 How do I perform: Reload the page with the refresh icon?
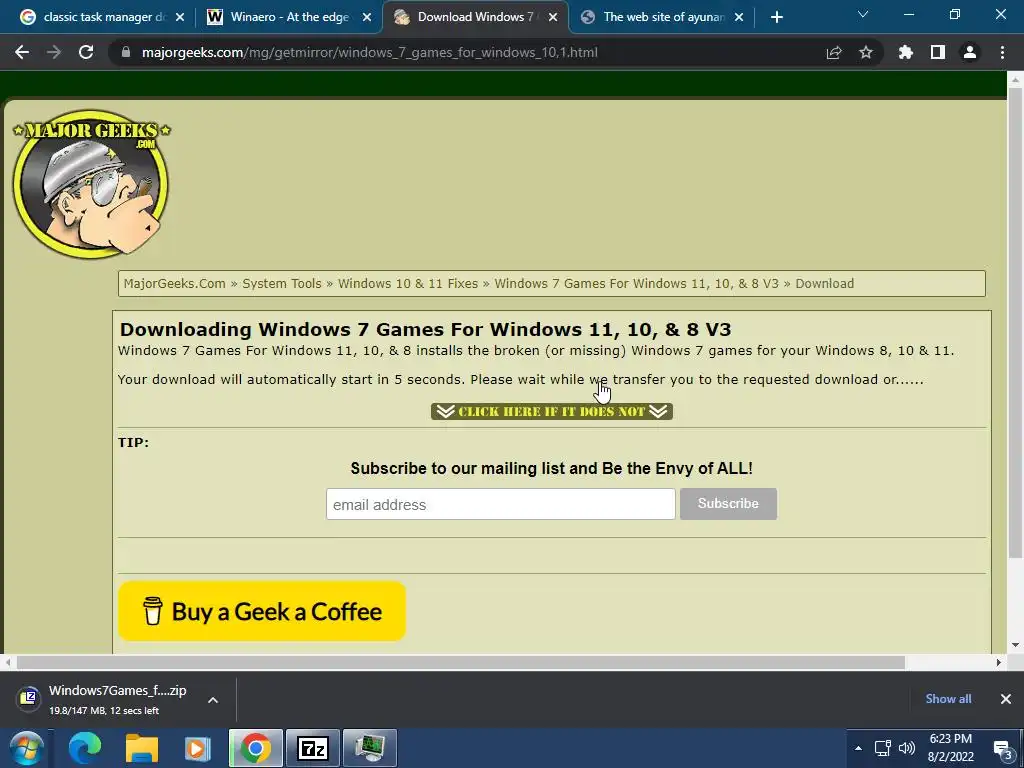point(86,52)
